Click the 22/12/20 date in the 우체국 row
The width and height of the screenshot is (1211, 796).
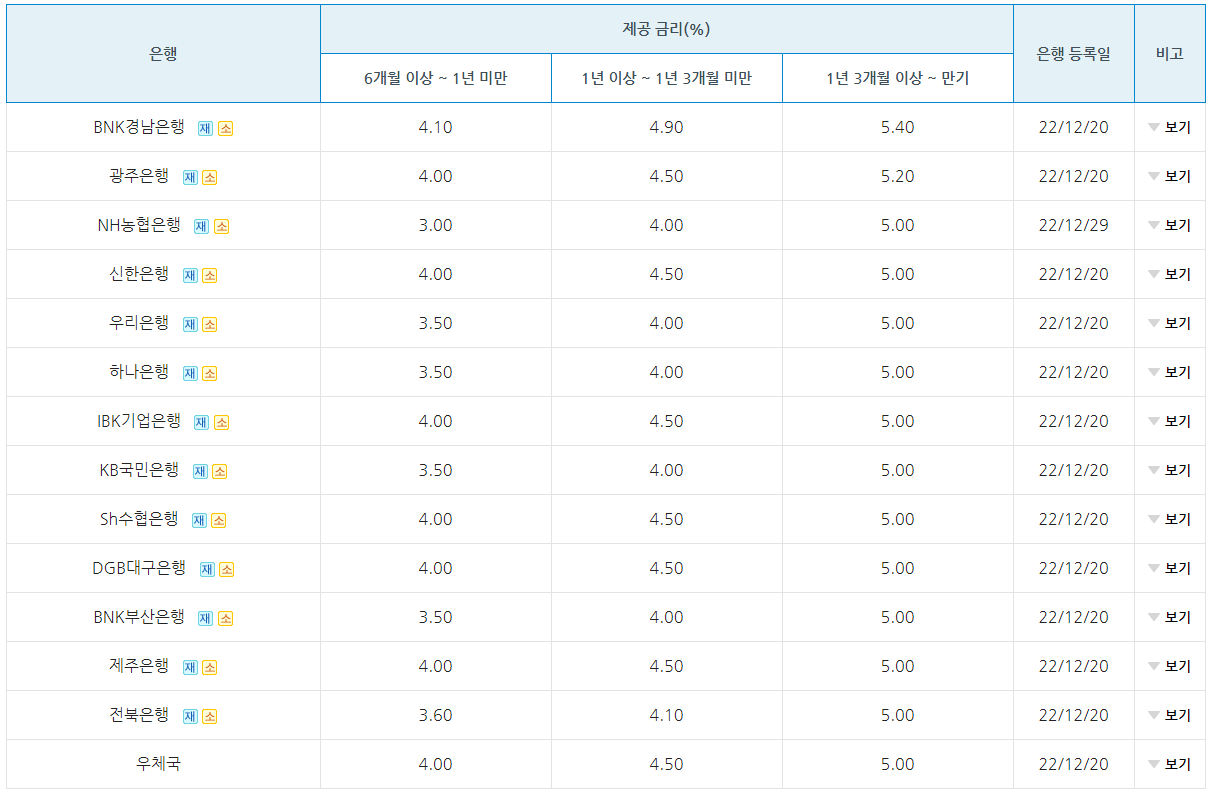click(1074, 764)
